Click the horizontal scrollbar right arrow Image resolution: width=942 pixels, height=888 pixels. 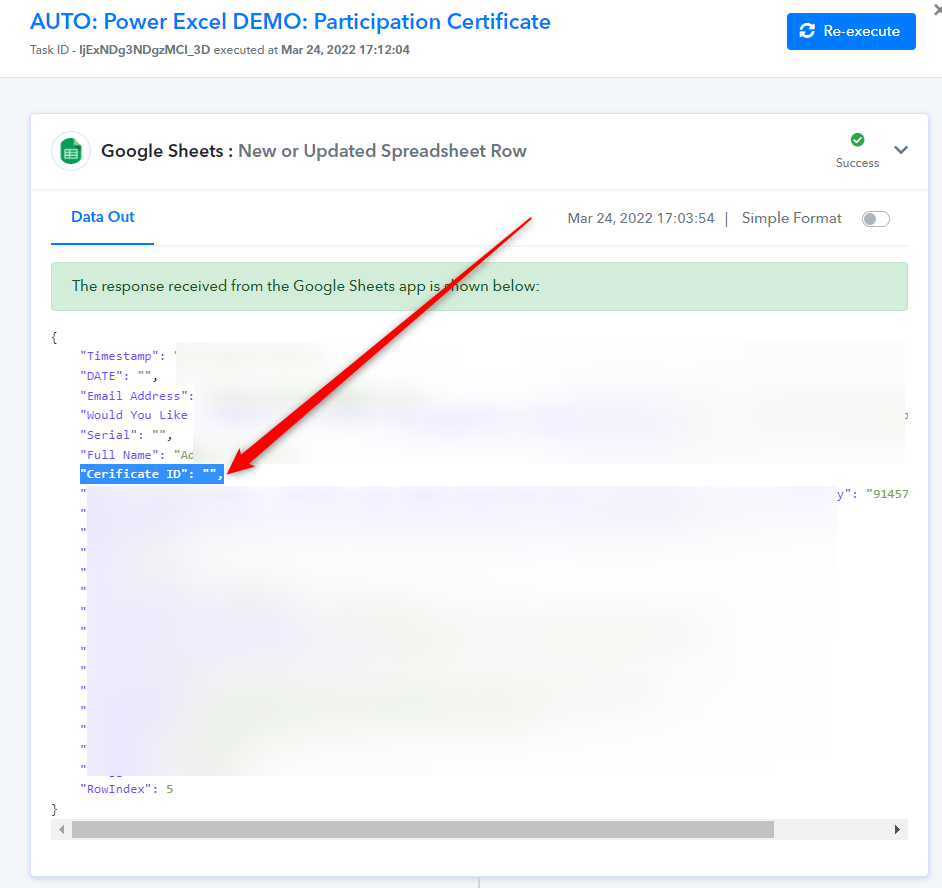pyautogui.click(x=897, y=830)
